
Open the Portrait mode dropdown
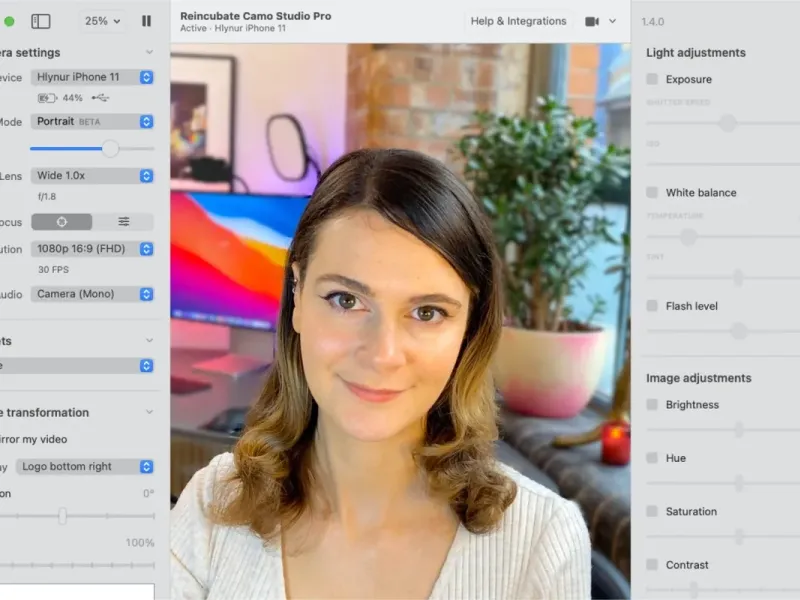pyautogui.click(x=92, y=121)
